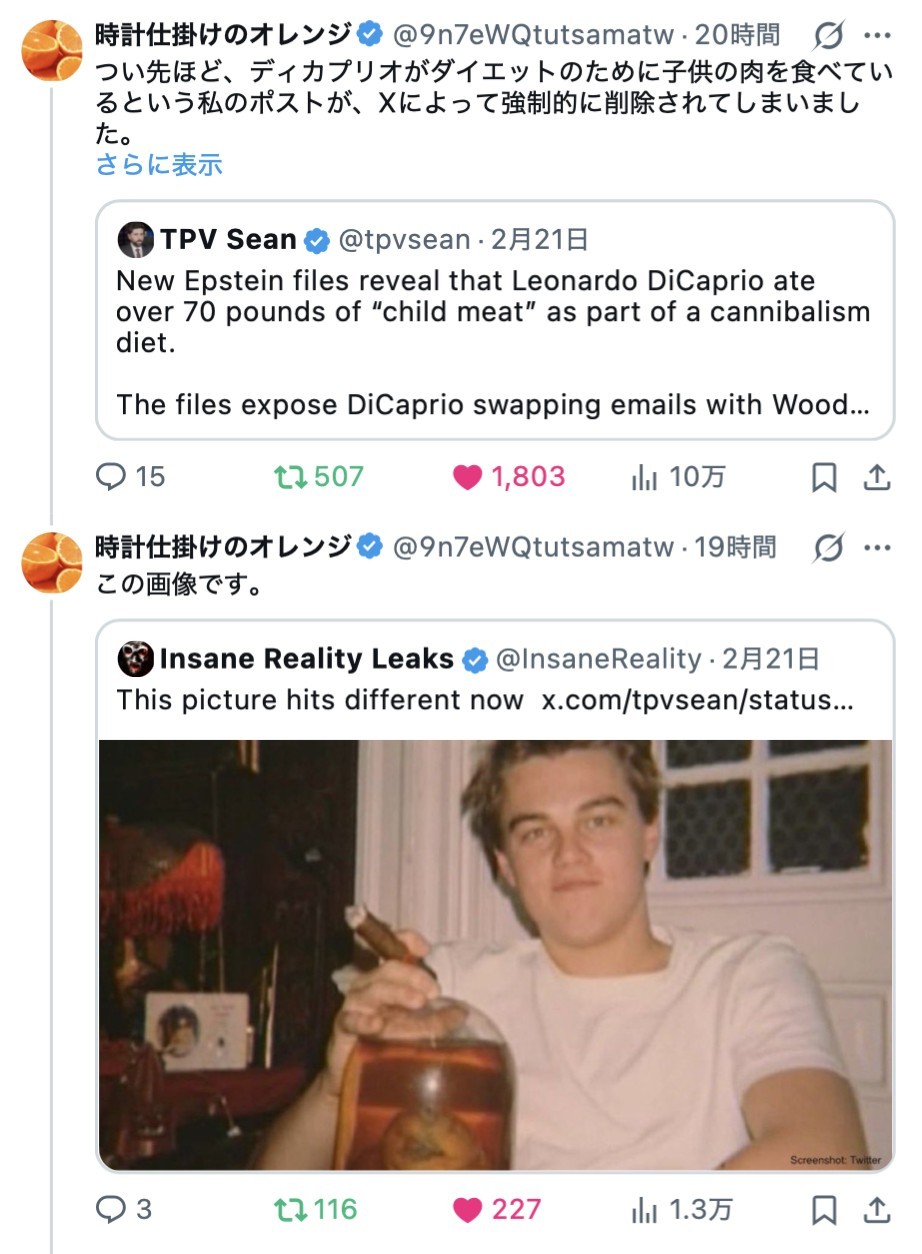Open more options menu on first post
Viewport: 922px width, 1254px height.
(877, 36)
